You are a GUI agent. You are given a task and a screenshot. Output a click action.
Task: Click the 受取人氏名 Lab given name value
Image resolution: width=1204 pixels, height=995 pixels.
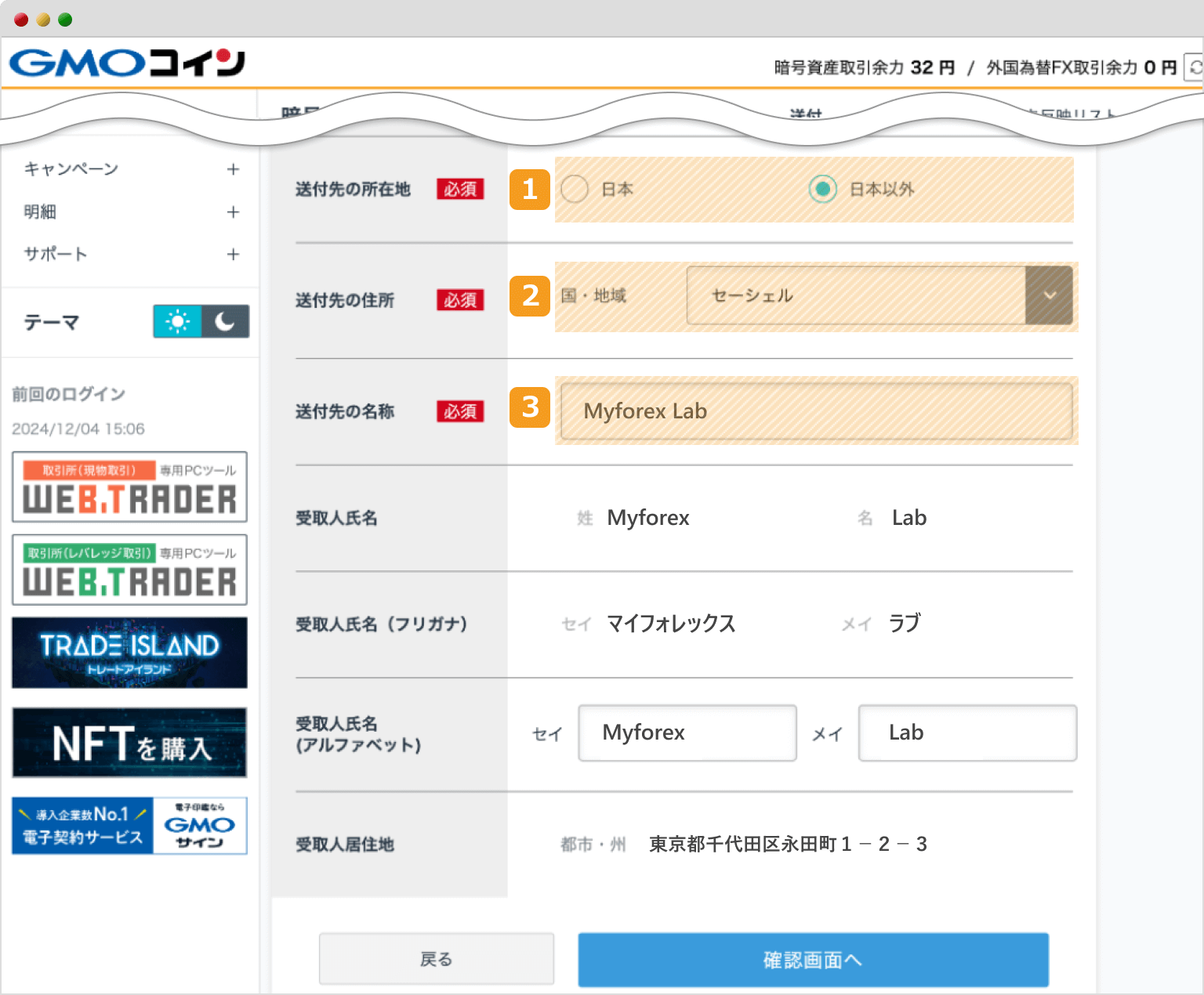[x=909, y=518]
